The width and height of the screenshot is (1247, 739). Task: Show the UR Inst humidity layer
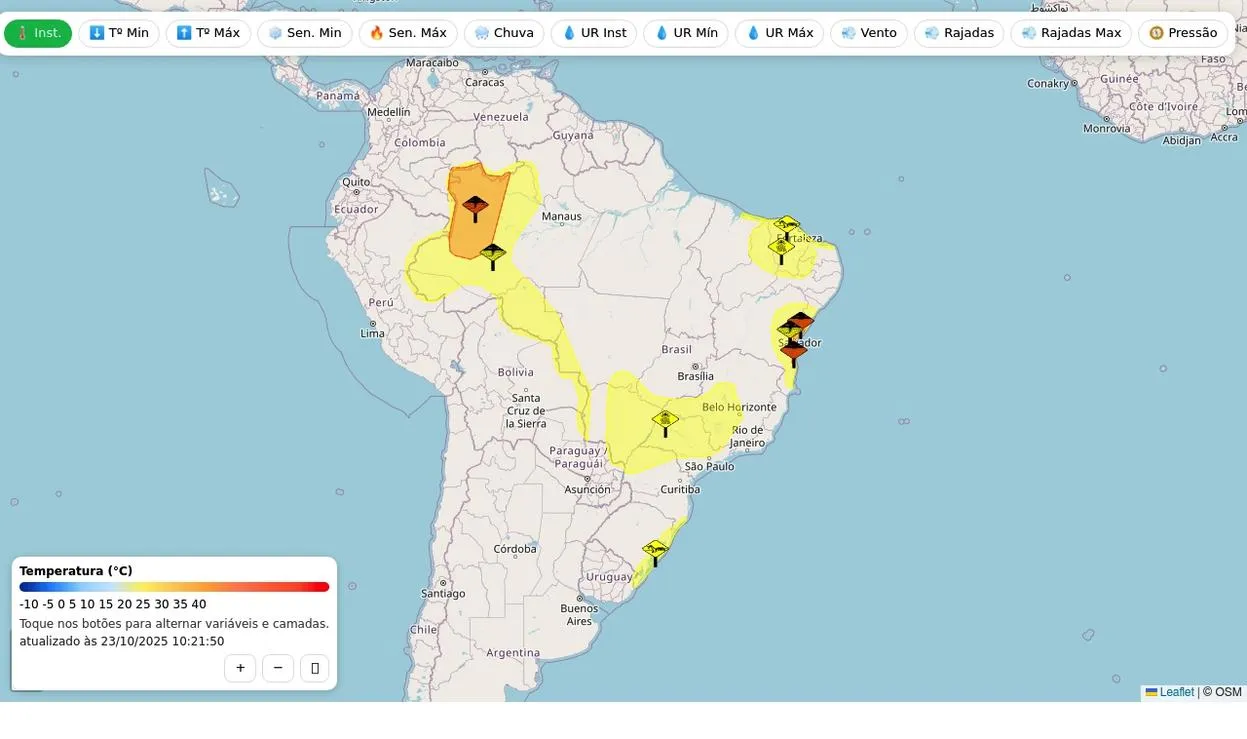coord(594,33)
